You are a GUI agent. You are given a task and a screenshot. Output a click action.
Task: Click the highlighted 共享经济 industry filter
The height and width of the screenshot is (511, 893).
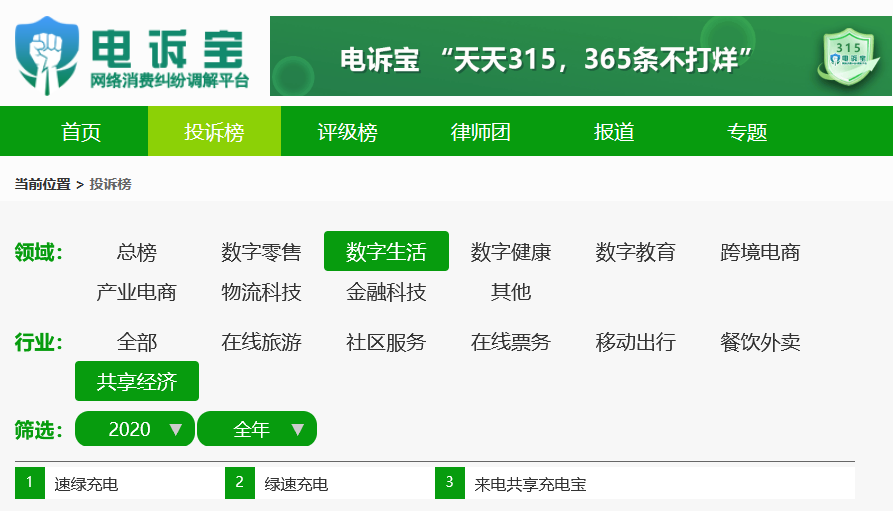[x=137, y=381]
